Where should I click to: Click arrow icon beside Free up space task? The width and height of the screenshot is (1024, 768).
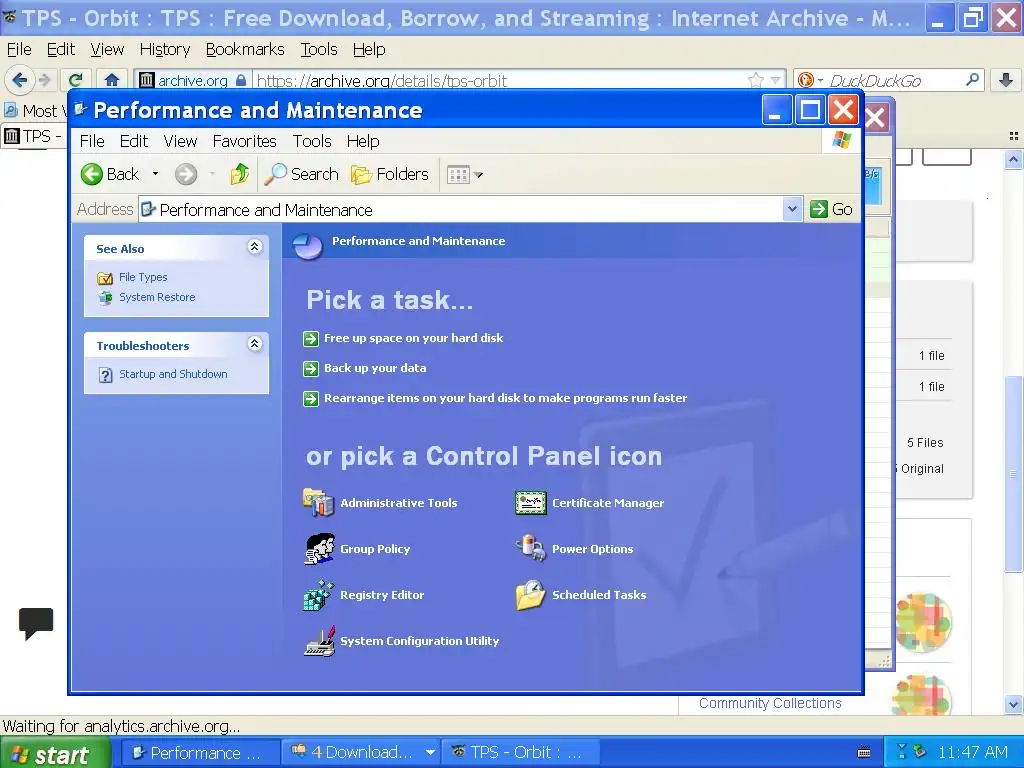311,338
